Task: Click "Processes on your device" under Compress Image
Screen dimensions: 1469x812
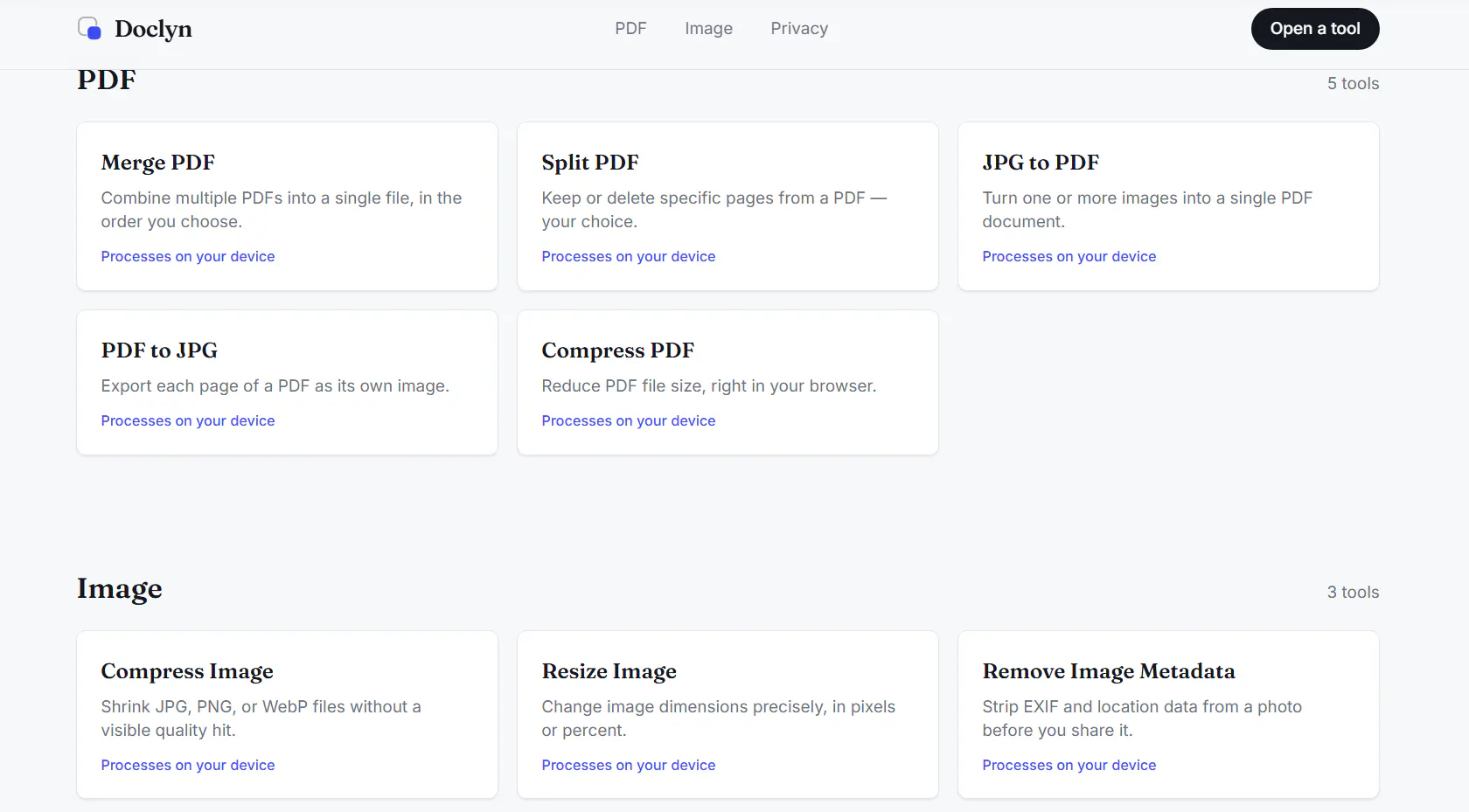Action: tap(188, 765)
